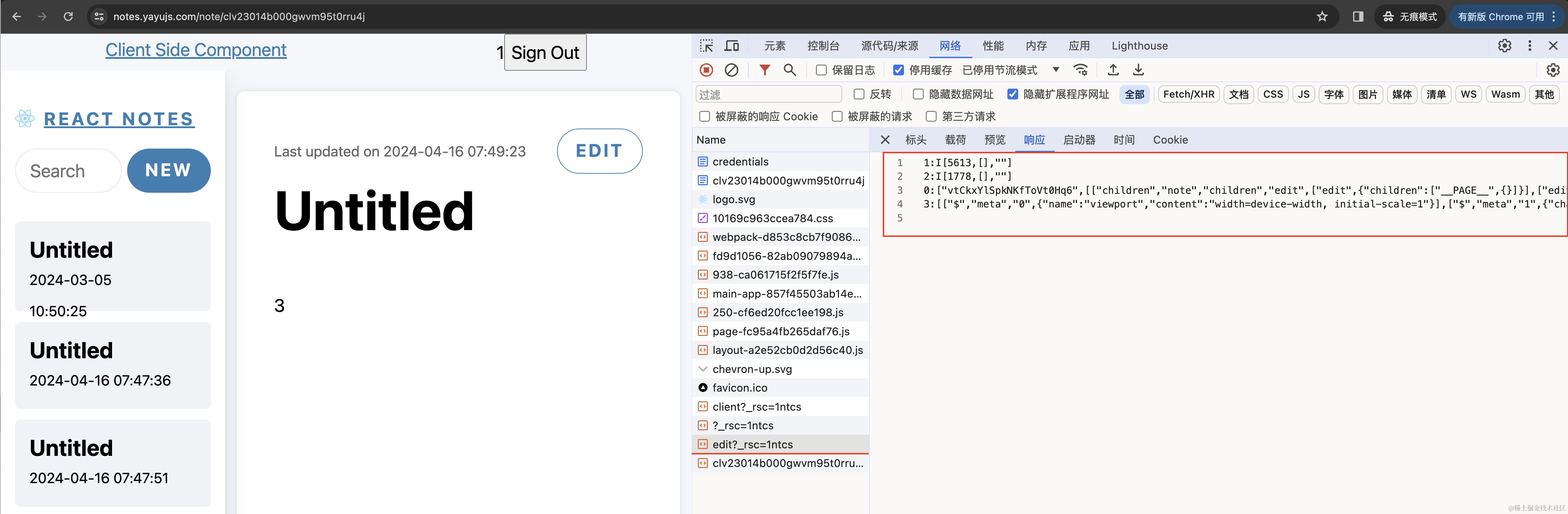Check the 第三方请求 checkbox
The image size is (1568, 514).
coord(931,116)
